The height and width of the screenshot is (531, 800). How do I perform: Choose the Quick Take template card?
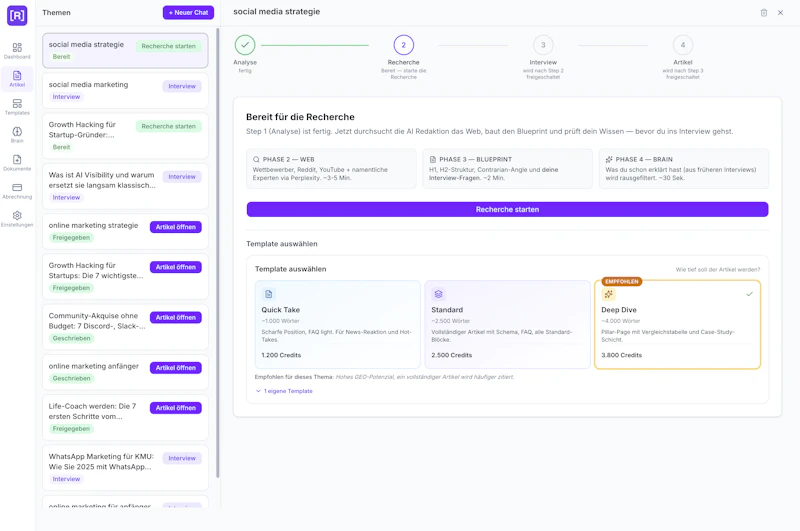pyautogui.click(x=337, y=324)
